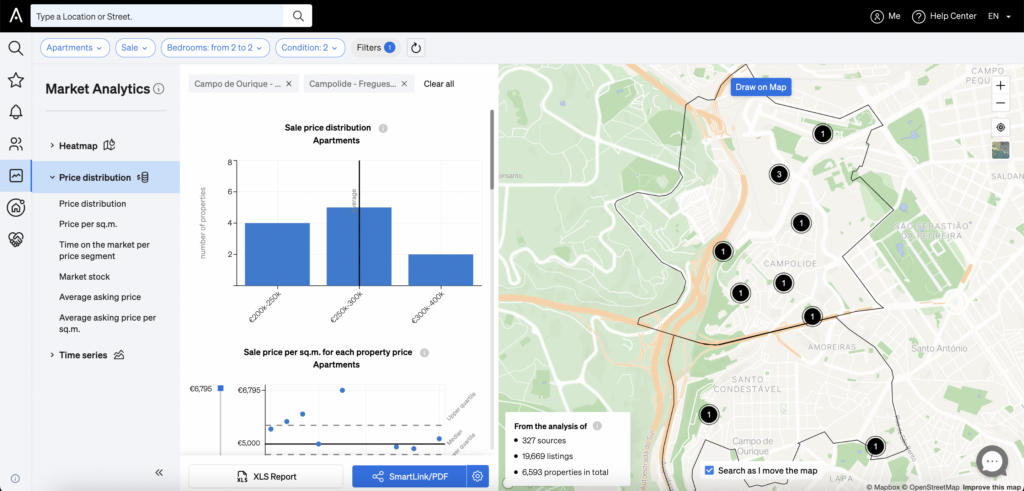This screenshot has height=491, width=1024.
Task: Click the map zoom in plus button
Action: pos(1000,86)
